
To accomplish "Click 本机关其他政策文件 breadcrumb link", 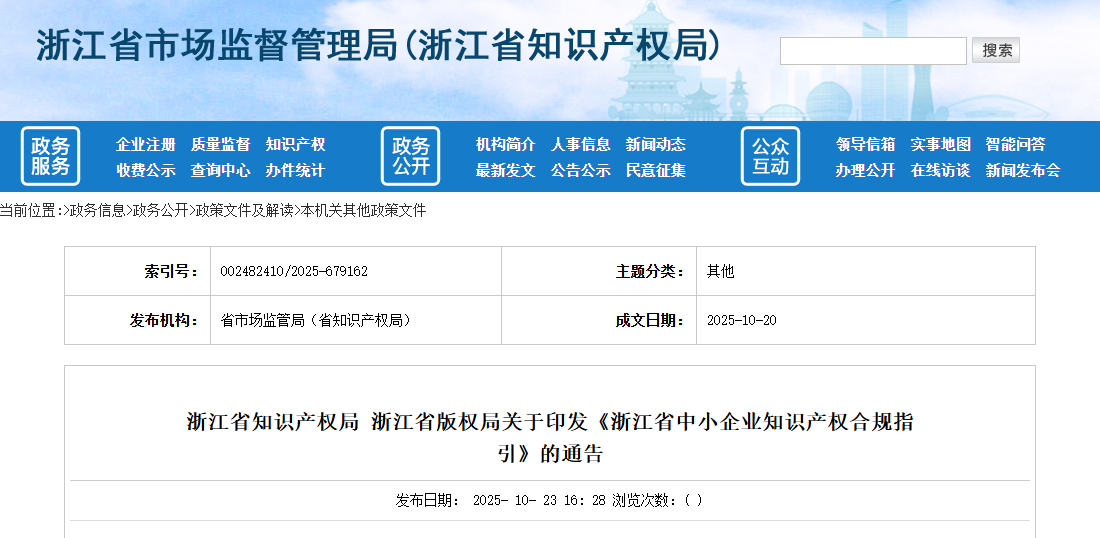I will point(363,210).
